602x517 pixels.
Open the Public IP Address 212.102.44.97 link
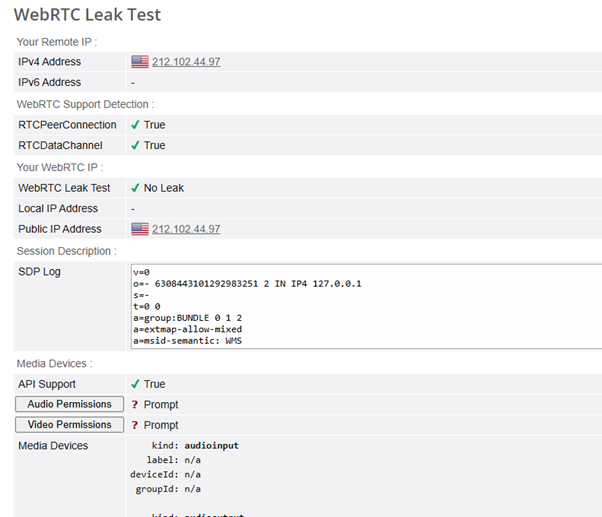click(x=186, y=229)
